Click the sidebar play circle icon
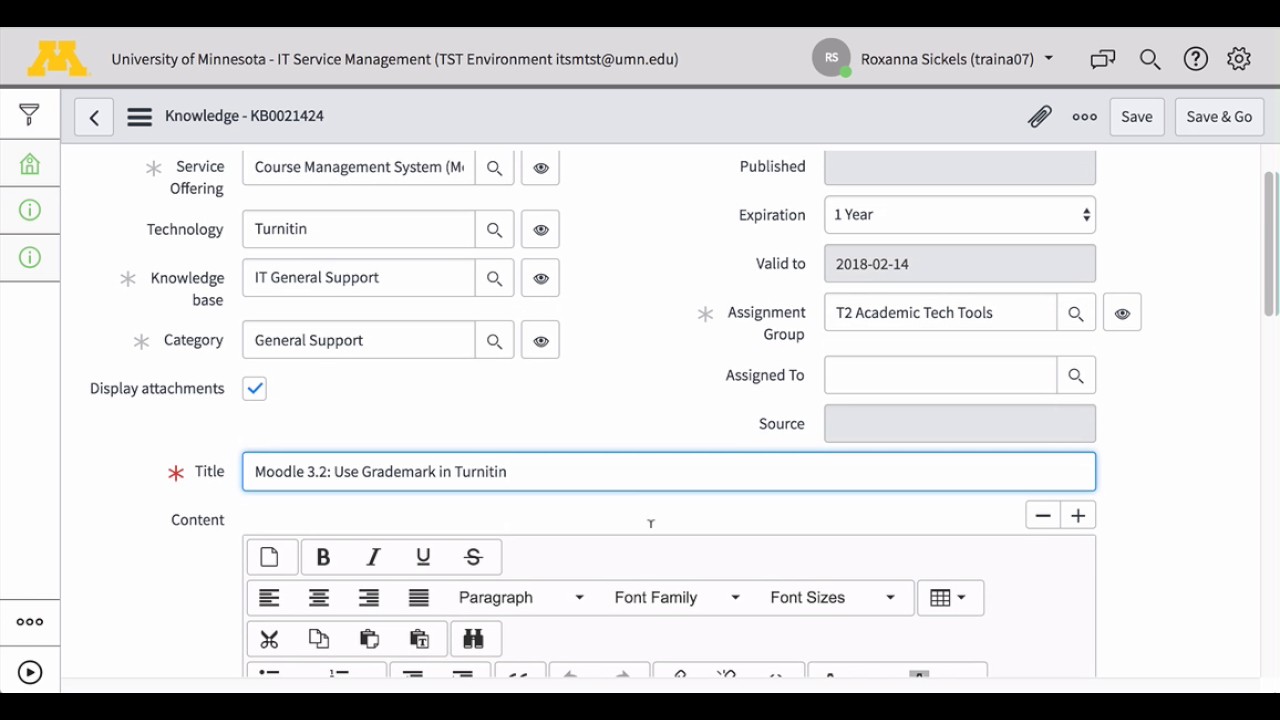 point(29,673)
